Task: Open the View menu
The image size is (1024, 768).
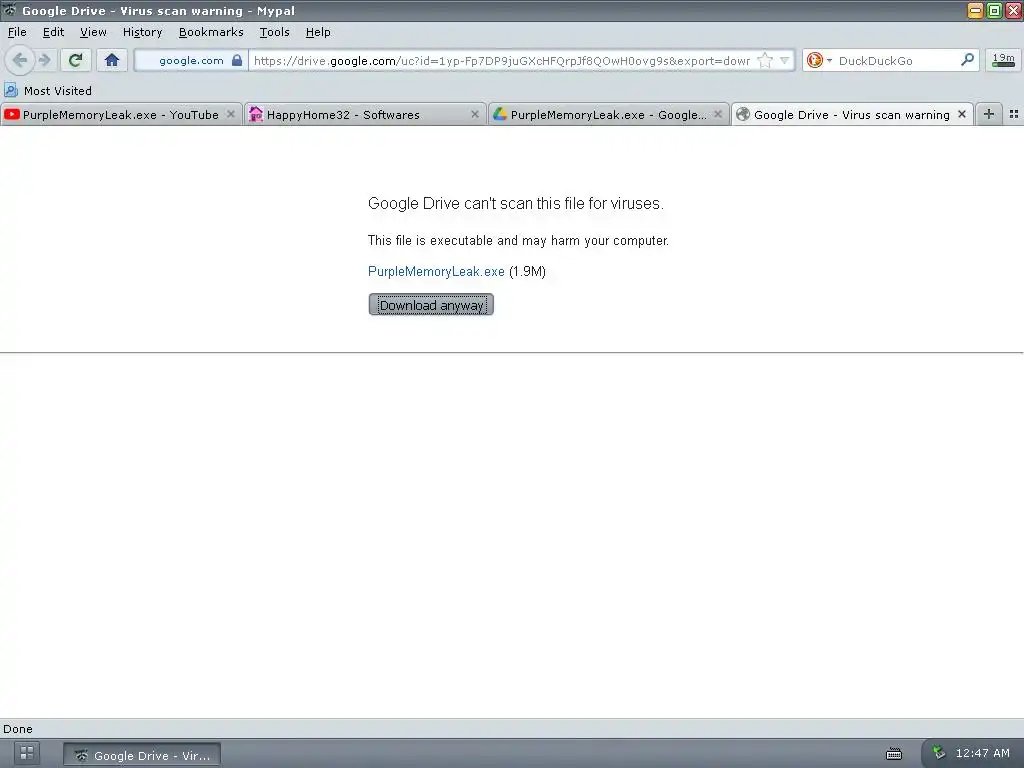Action: tap(93, 32)
